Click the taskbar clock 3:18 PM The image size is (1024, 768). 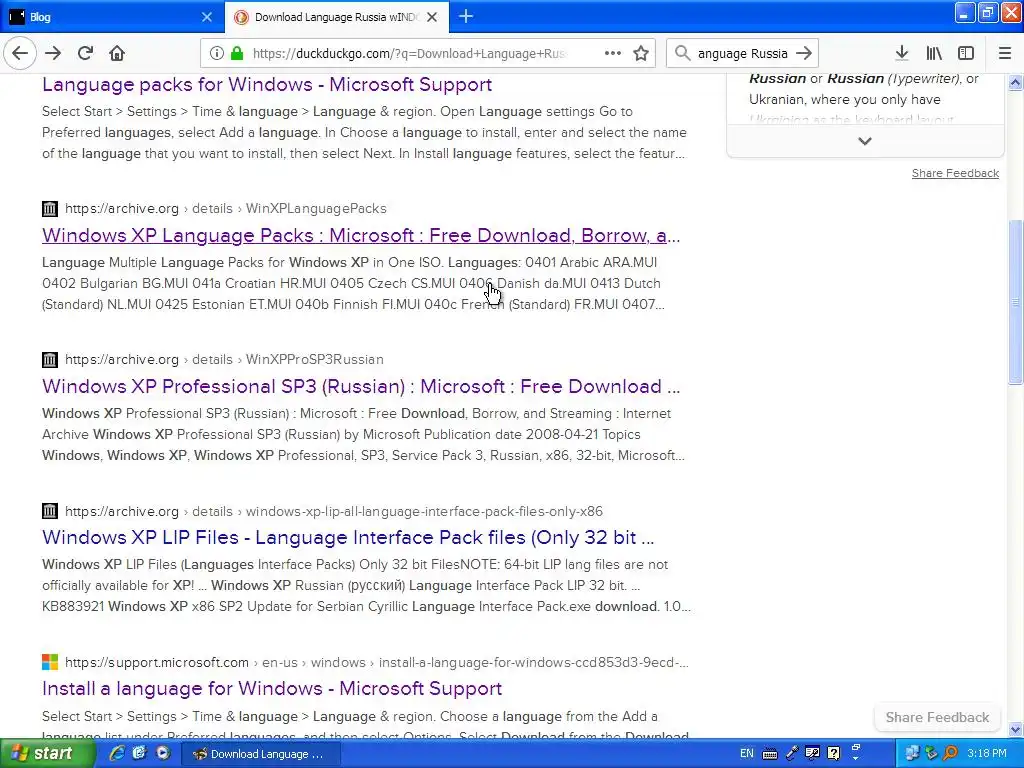tap(987, 754)
